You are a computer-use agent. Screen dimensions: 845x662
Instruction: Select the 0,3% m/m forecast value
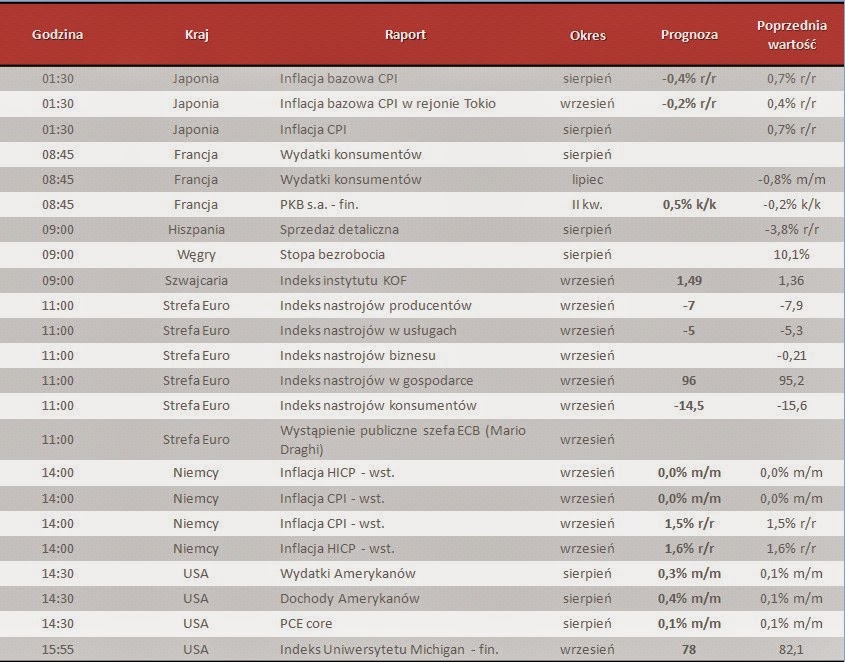[x=689, y=574]
